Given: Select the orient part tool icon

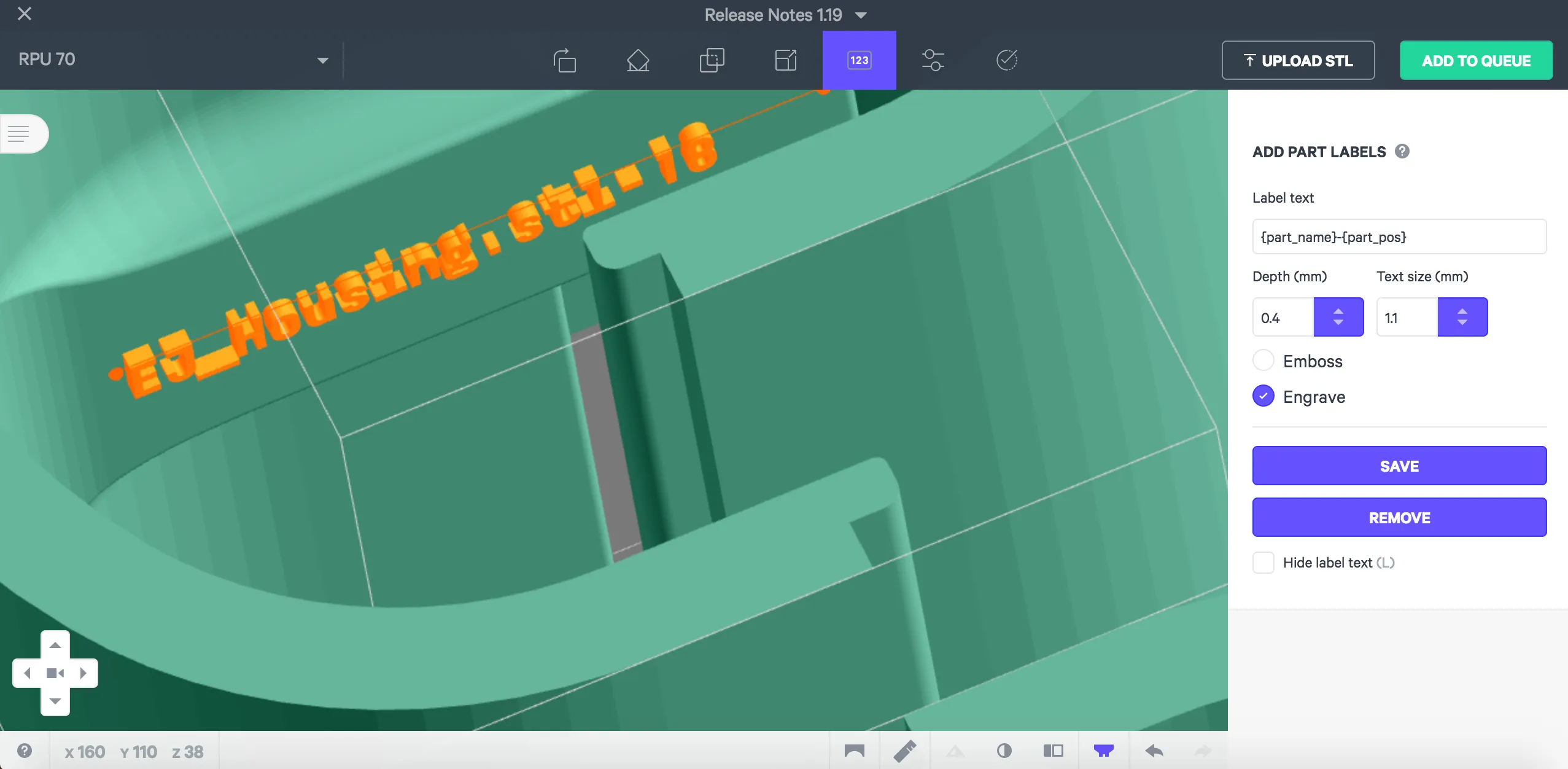Looking at the screenshot, I should pos(638,60).
